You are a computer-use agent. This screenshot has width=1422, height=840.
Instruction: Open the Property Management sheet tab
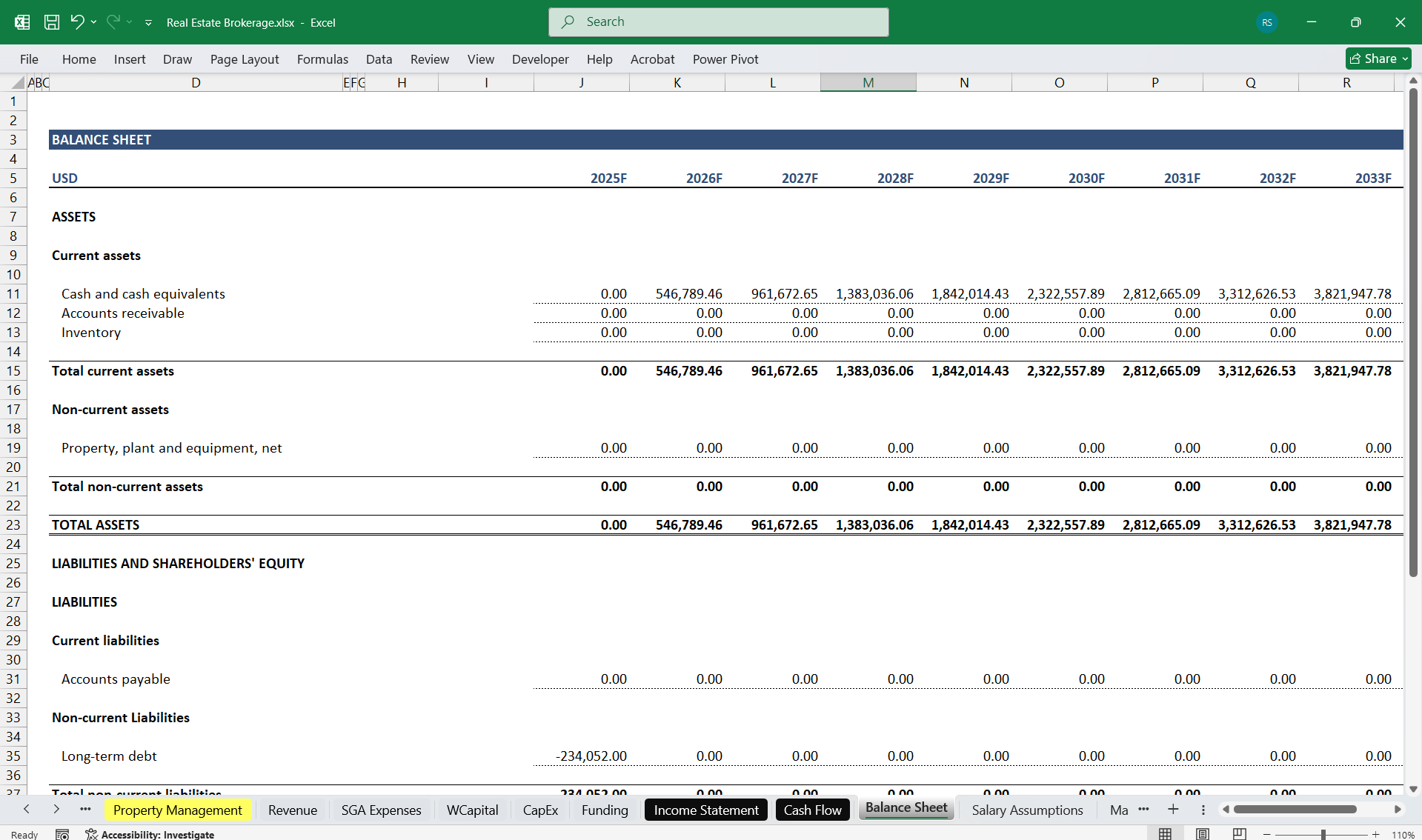178,810
